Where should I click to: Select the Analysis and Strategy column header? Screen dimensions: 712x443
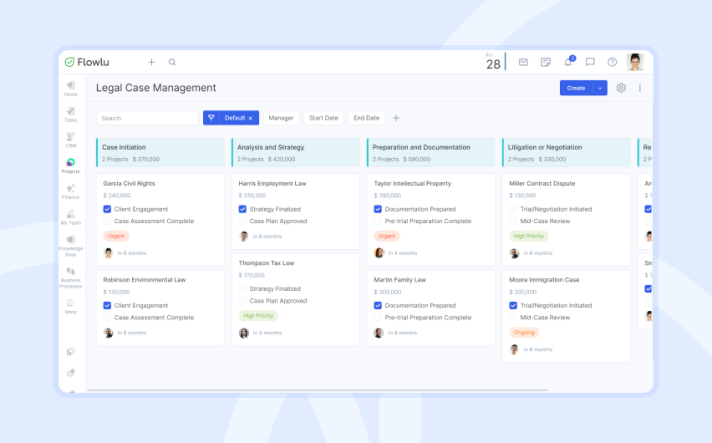pos(296,153)
